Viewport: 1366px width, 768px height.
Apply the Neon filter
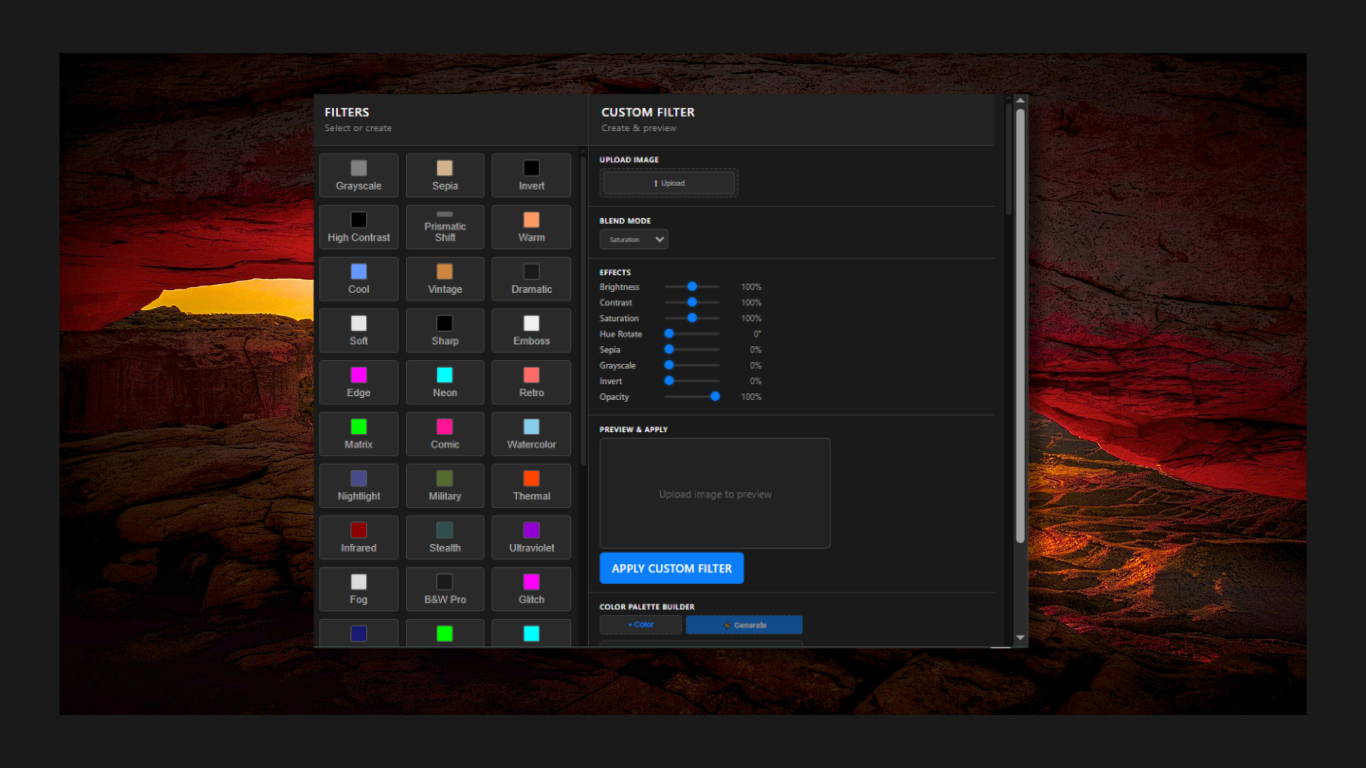point(444,382)
